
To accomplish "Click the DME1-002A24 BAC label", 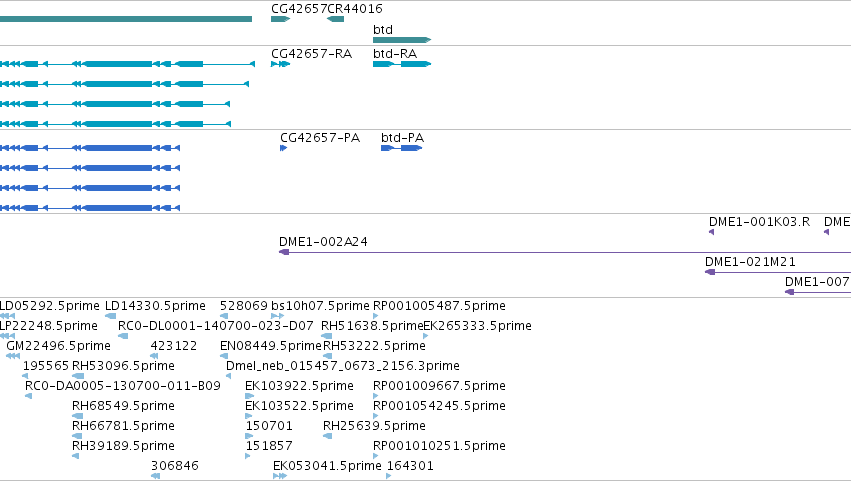I will 323,242.
